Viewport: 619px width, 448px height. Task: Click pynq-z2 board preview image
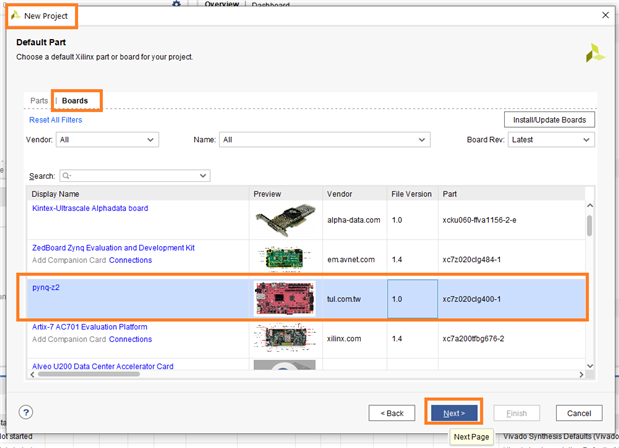click(284, 298)
